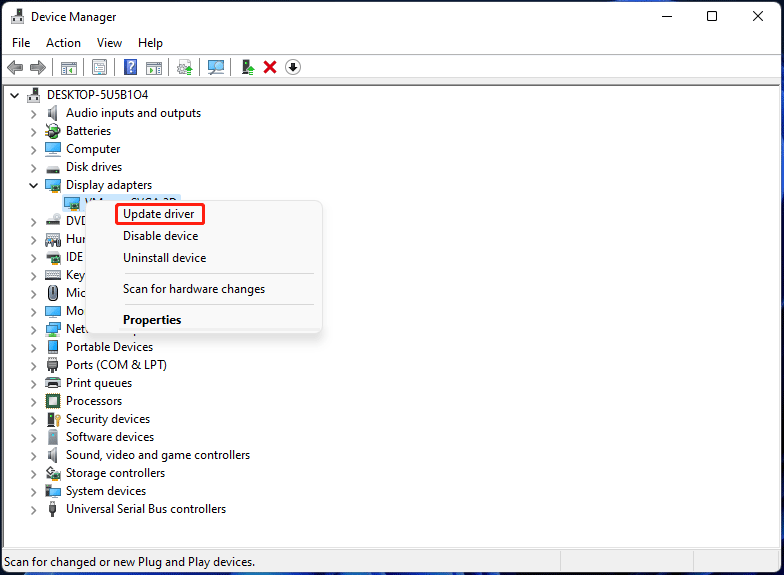Open the blue Help question-mark icon
784x575 pixels.
point(130,67)
